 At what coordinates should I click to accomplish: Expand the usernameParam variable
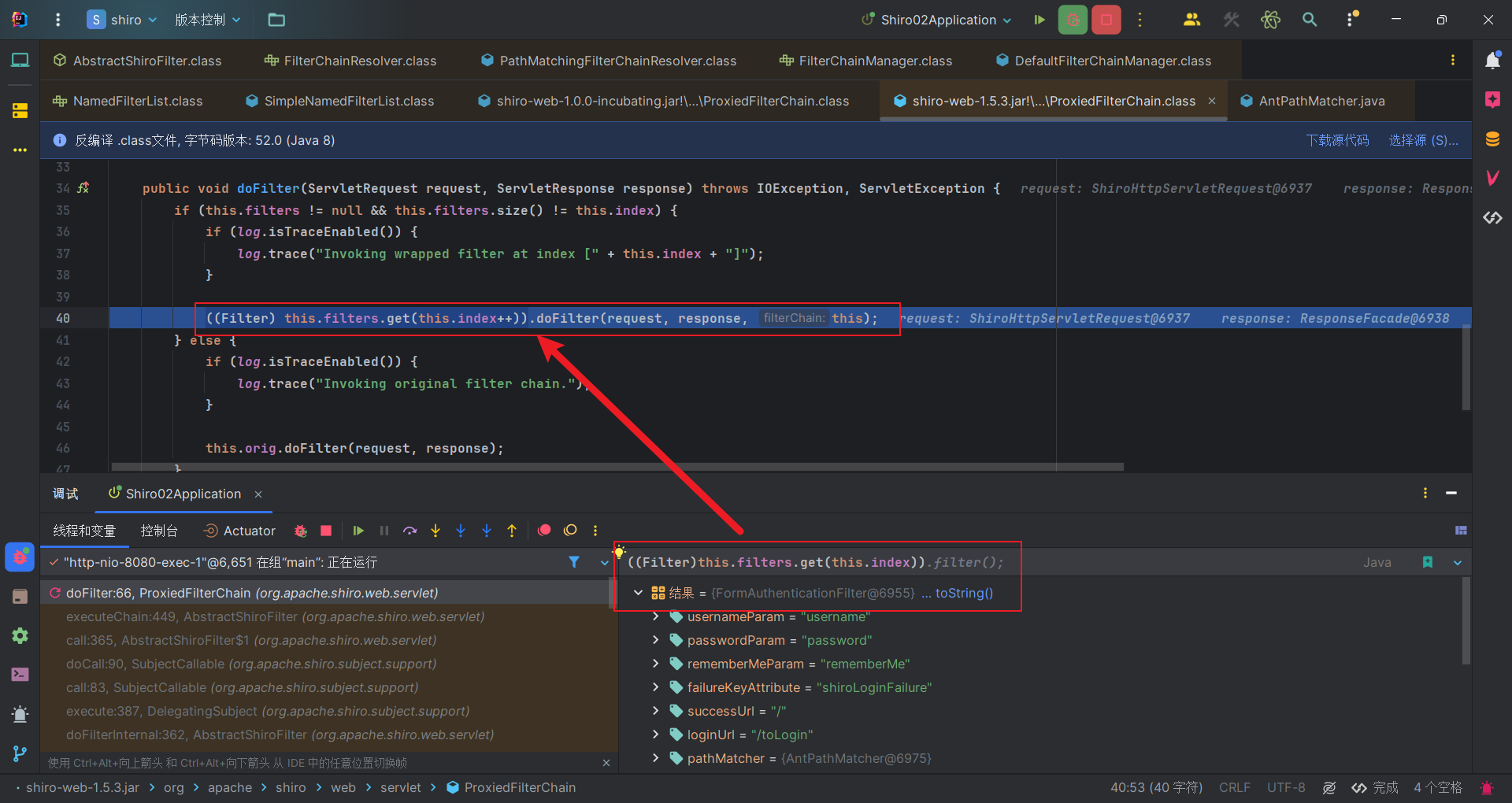(655, 616)
